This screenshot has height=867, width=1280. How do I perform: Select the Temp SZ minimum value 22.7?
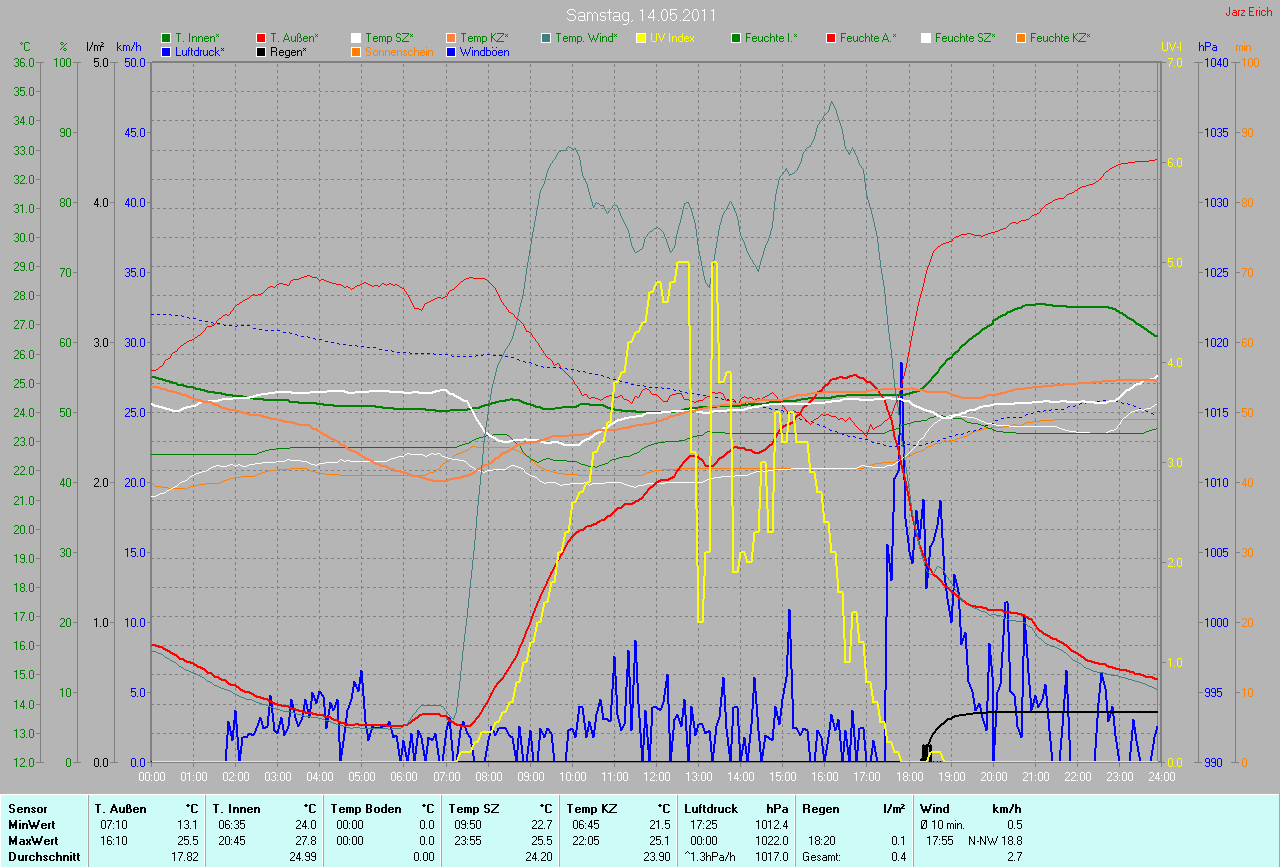(540, 825)
